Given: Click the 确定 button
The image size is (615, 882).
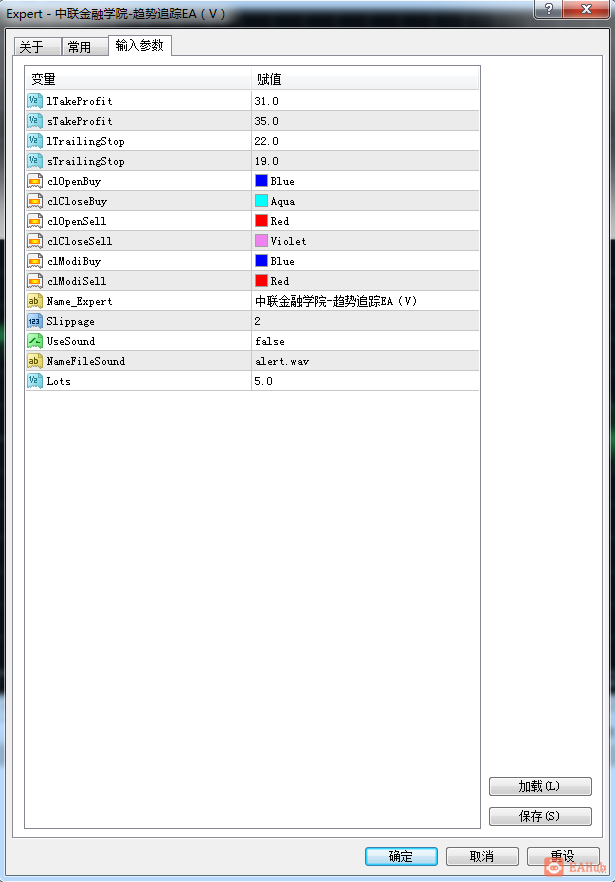Looking at the screenshot, I should click(401, 856).
